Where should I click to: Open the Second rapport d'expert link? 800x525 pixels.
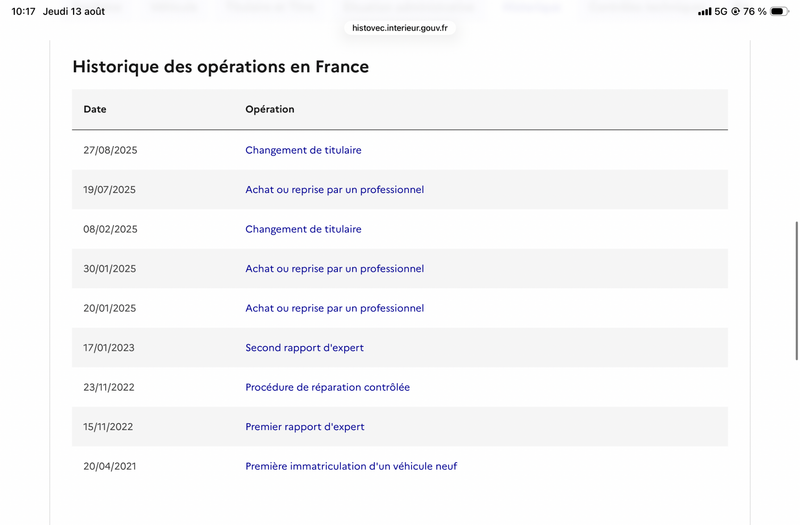304,348
